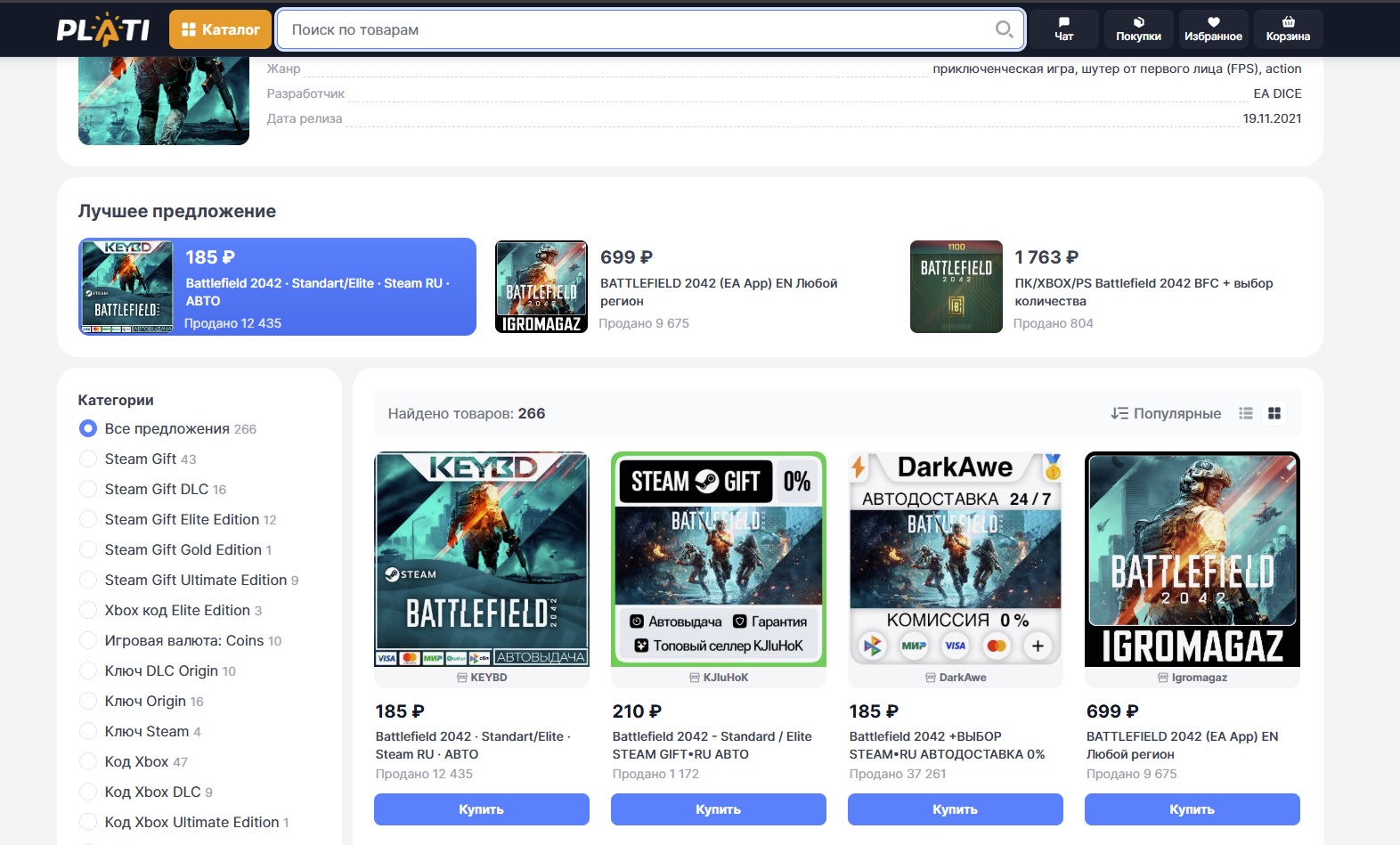1400x845 pixels.
Task: Click the genre value text
Action: (x=1117, y=69)
